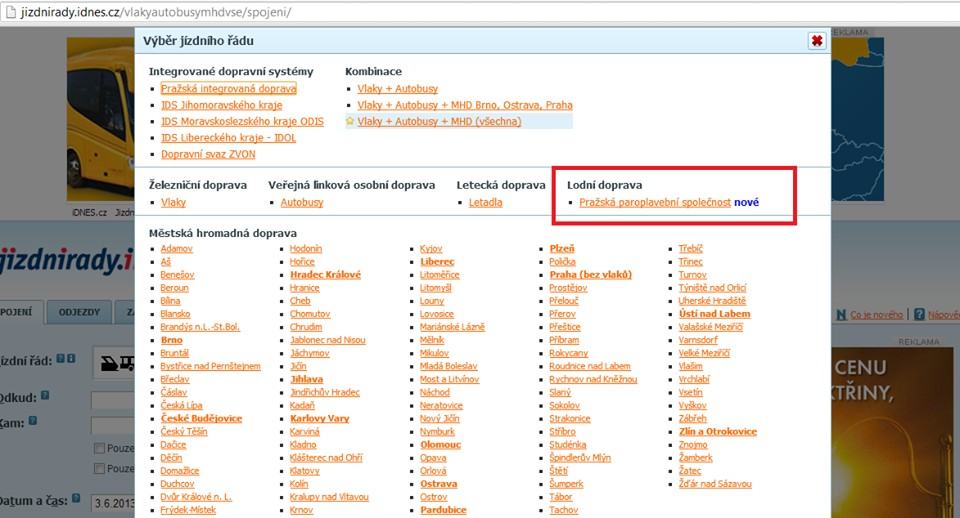This screenshot has width=960, height=518.
Task: Click help icon next to Datum a čas
Action: (76, 498)
